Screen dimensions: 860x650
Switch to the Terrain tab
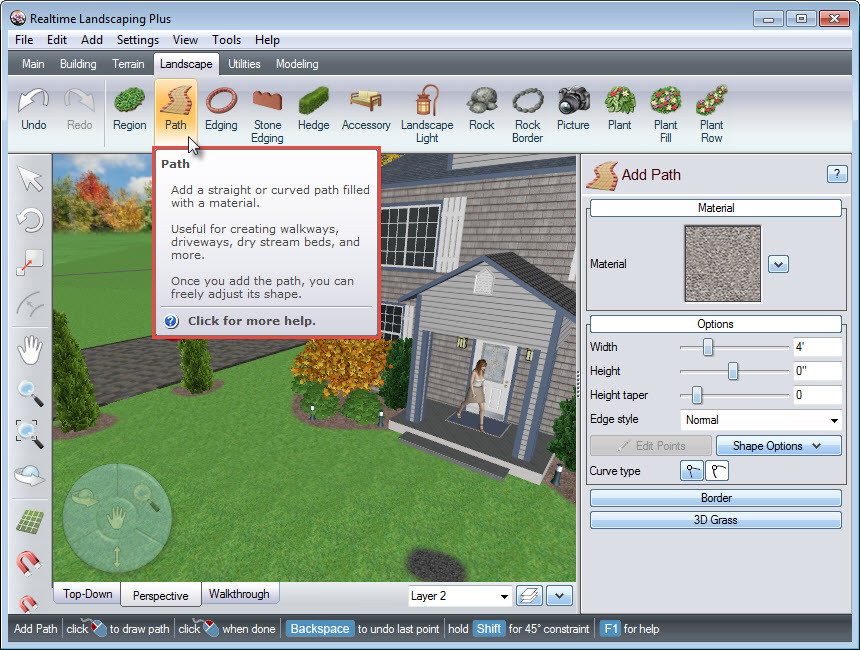(128, 64)
